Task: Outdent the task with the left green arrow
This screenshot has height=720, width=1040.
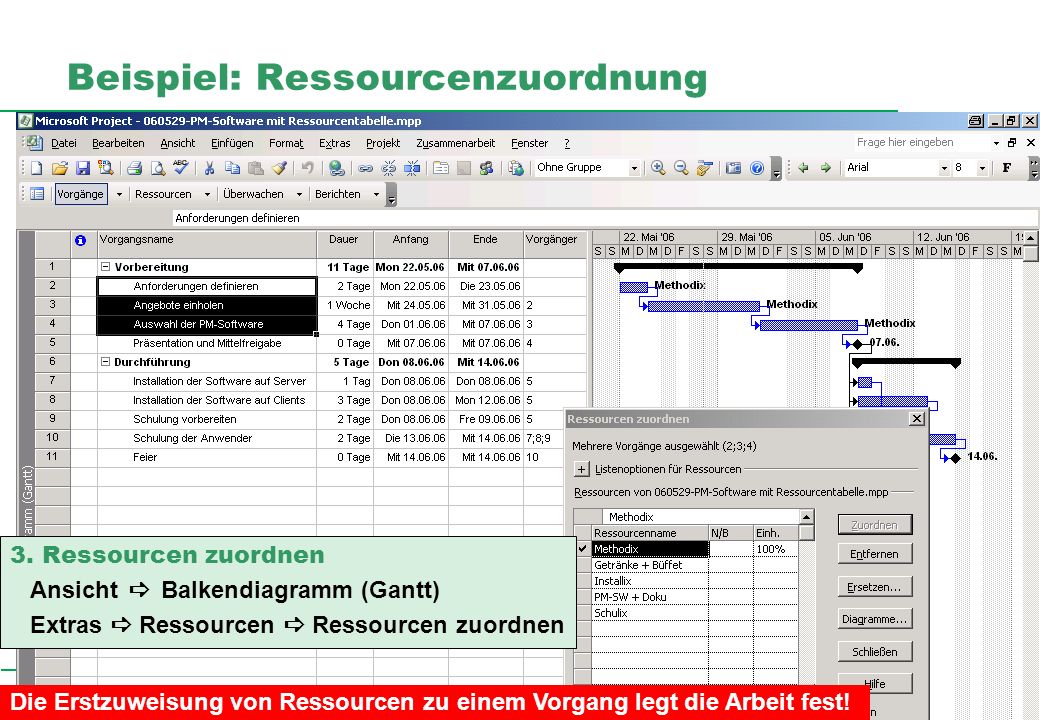Action: coord(803,168)
